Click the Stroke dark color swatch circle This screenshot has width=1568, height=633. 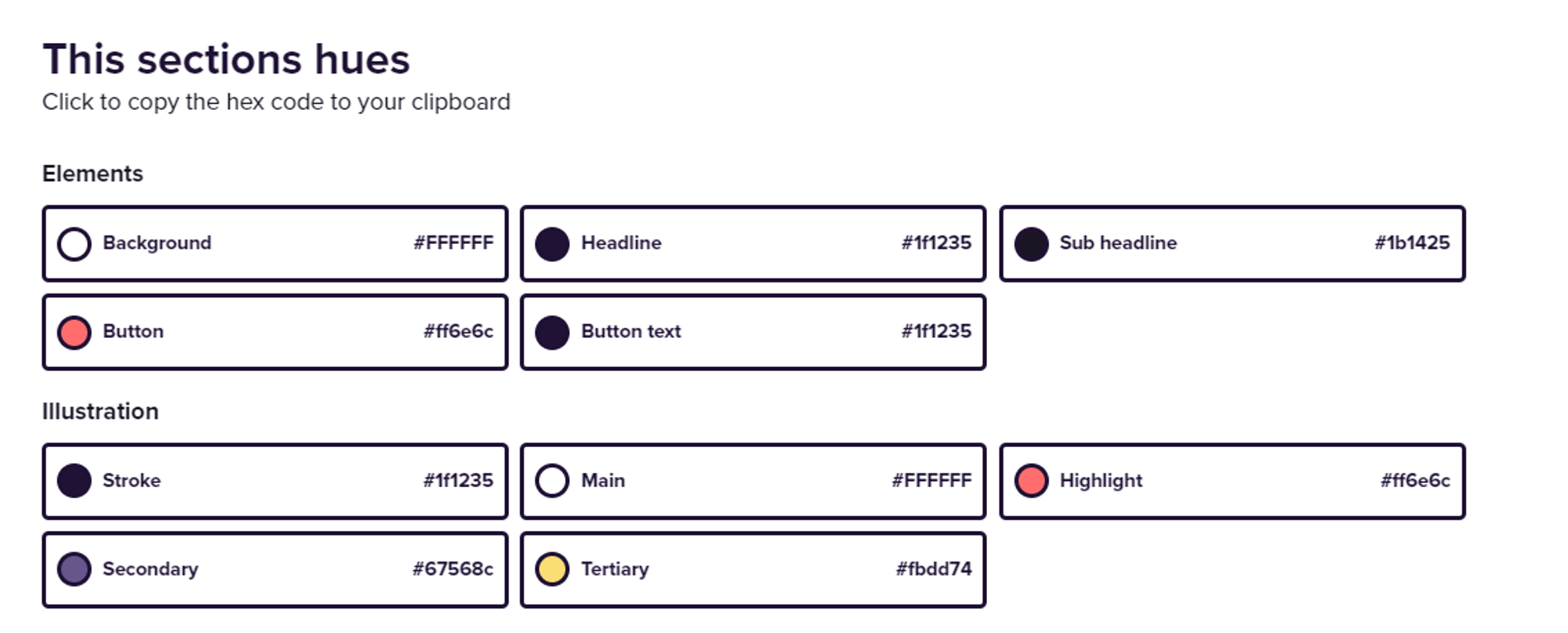(x=74, y=481)
